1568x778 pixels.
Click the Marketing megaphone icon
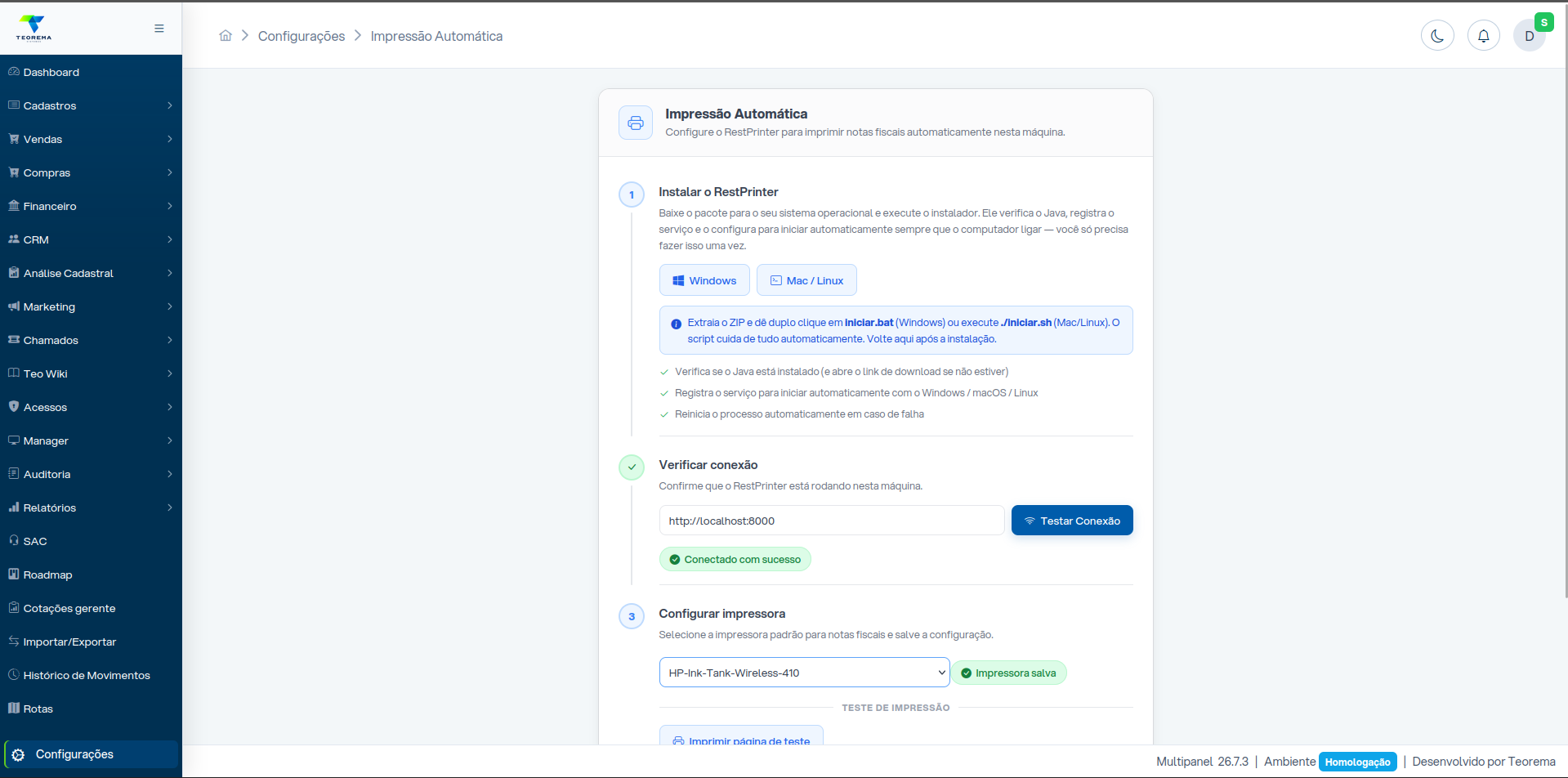[14, 306]
